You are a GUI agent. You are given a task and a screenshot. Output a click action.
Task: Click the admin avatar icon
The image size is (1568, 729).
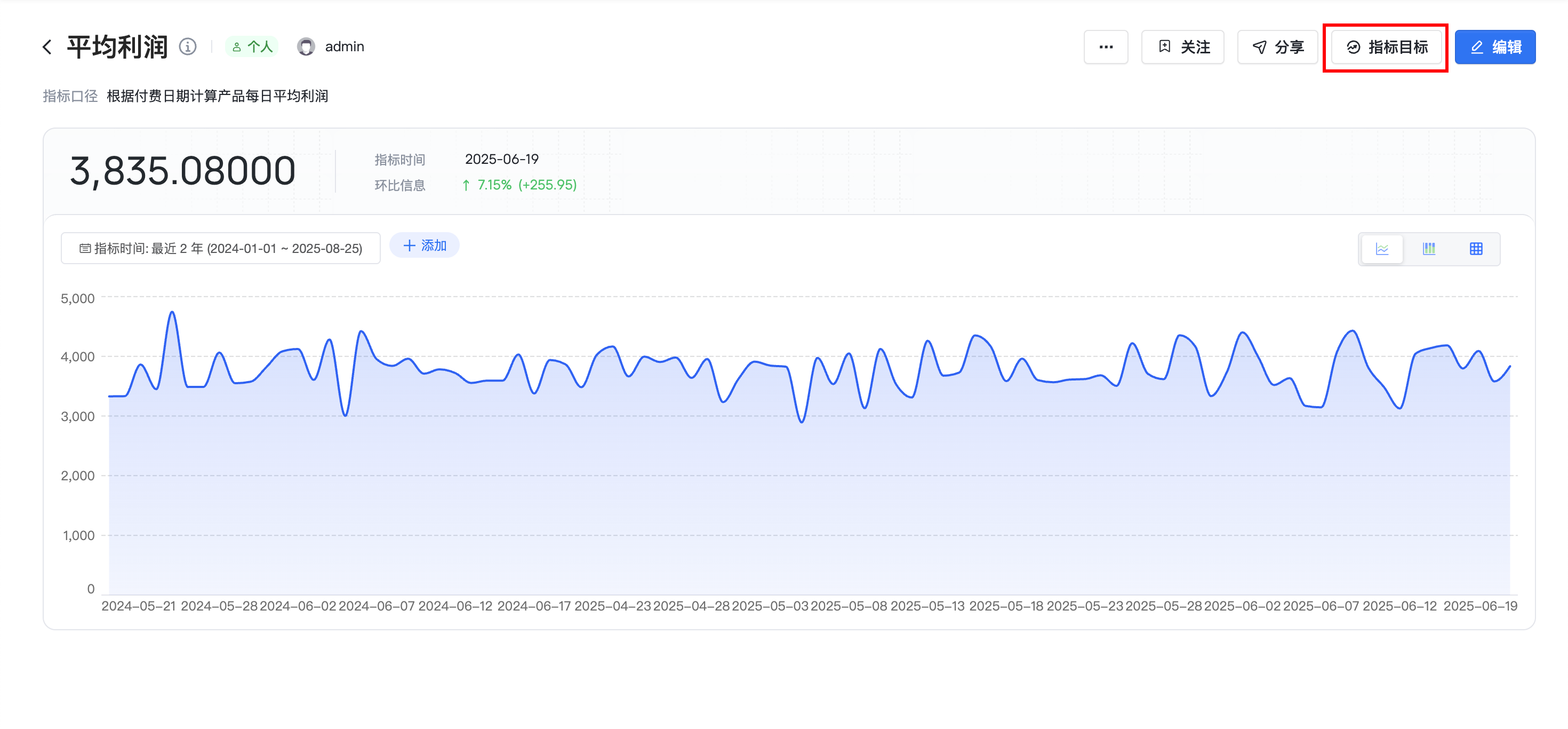306,47
